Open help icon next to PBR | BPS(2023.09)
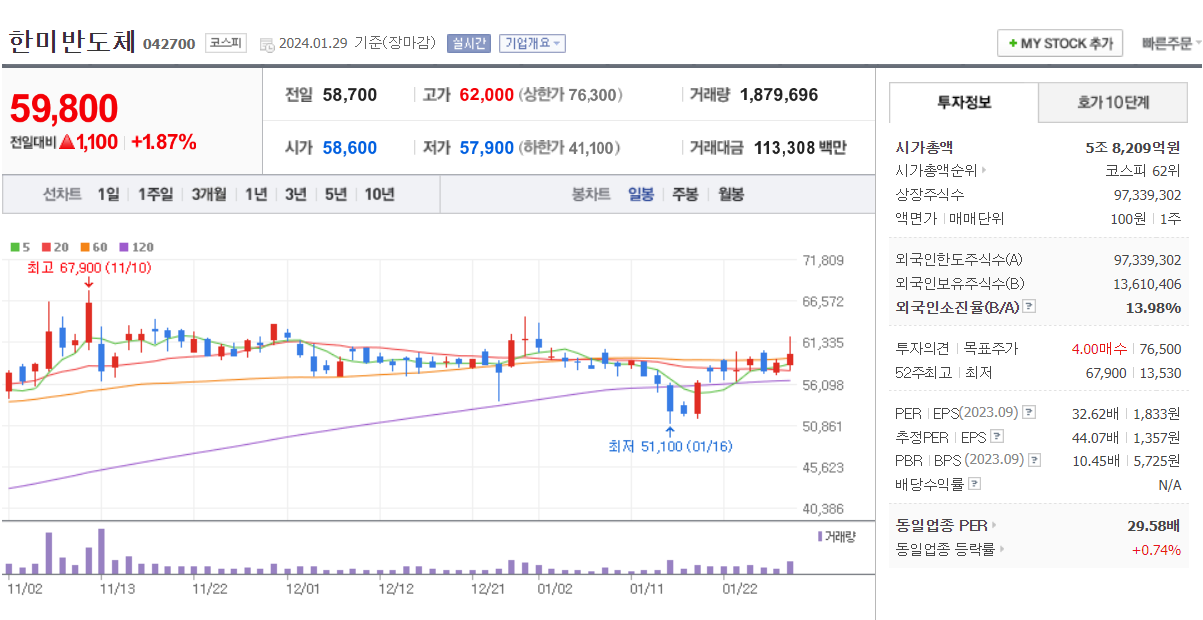Image resolution: width=1203 pixels, height=620 pixels. pos(1034,460)
